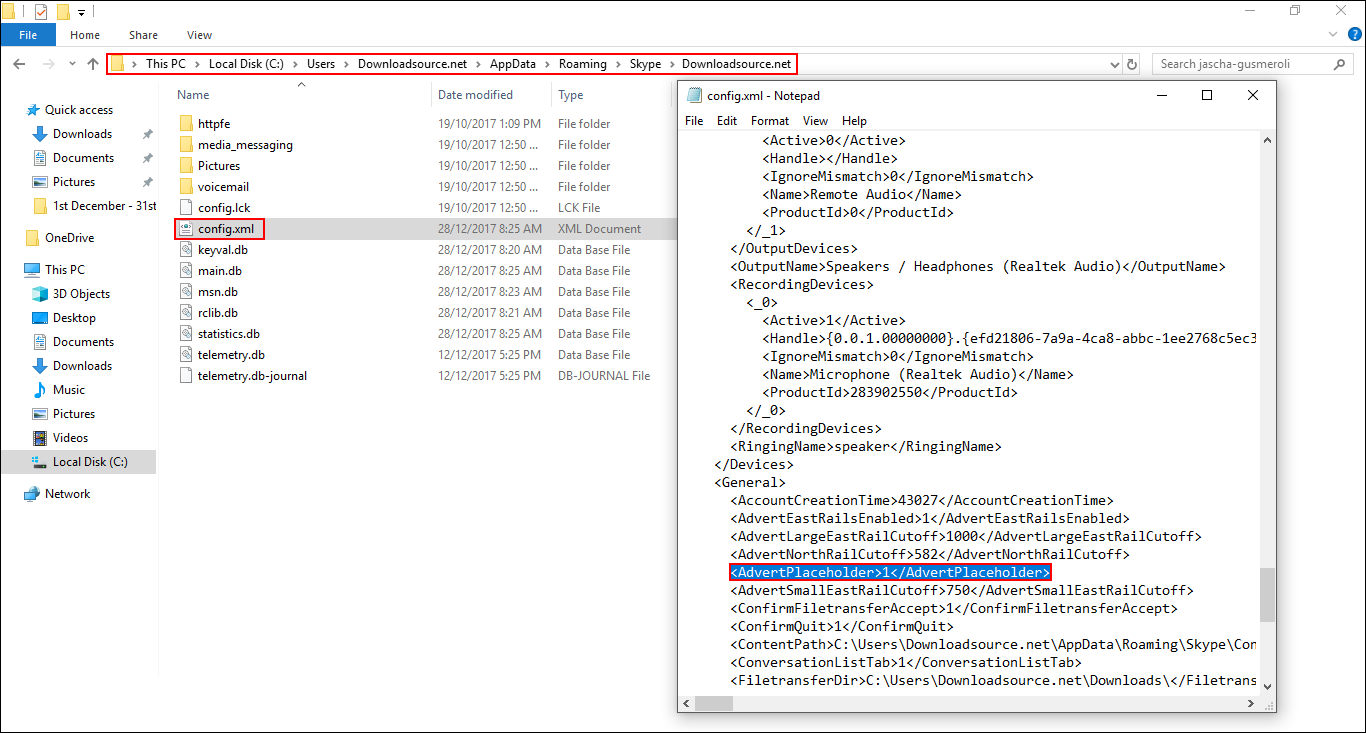Screen dimensions: 1366x733
Task: Open pinned Pictures under Quick access
Action: pos(74,182)
